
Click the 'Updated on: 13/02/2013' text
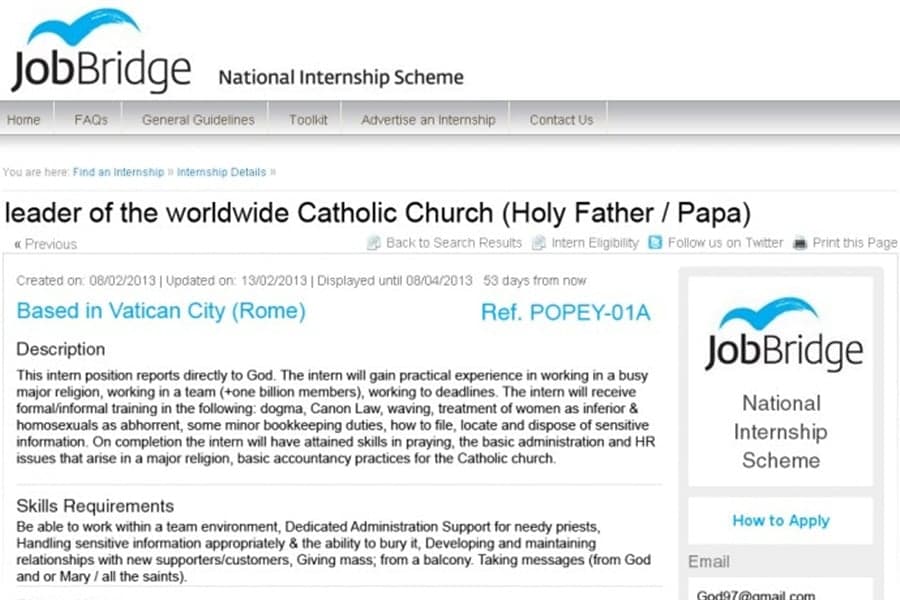236,281
